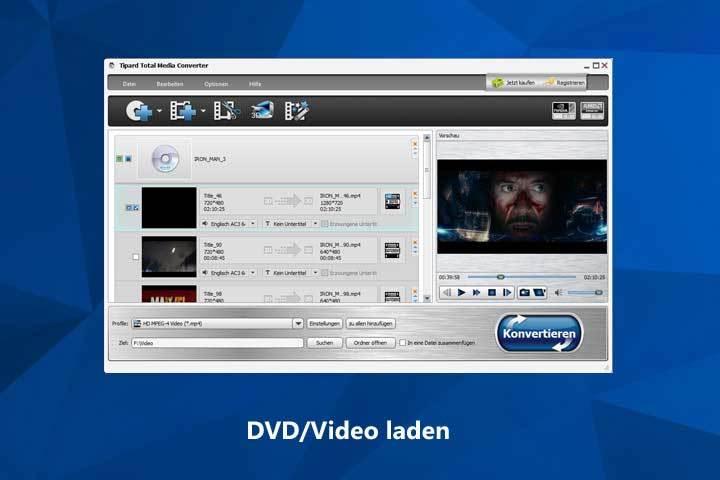Take a snapshot with the camera icon
Image resolution: width=720 pixels, height=480 pixels.
coord(524,293)
